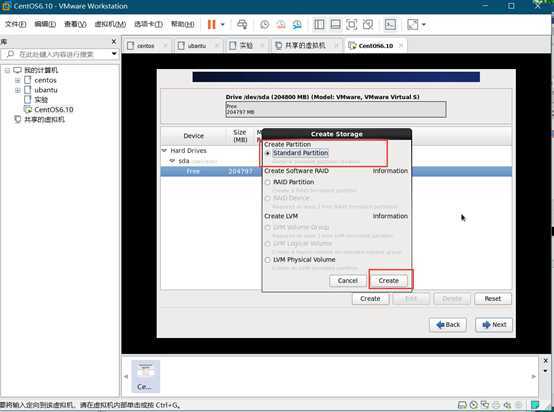
Task: Open the snapshot manager icon
Action: pos(297,24)
